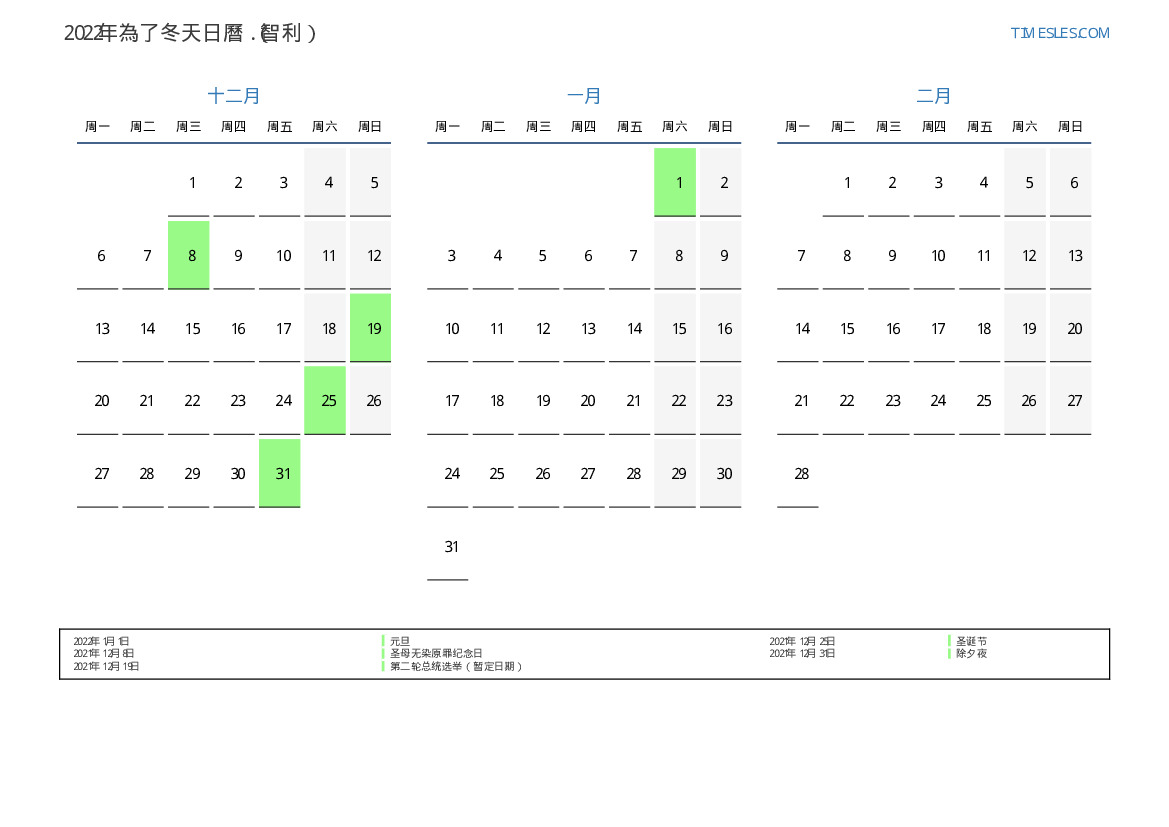Select January 31 in the 一月 calendar
This screenshot has width=1169, height=827.
448,546
